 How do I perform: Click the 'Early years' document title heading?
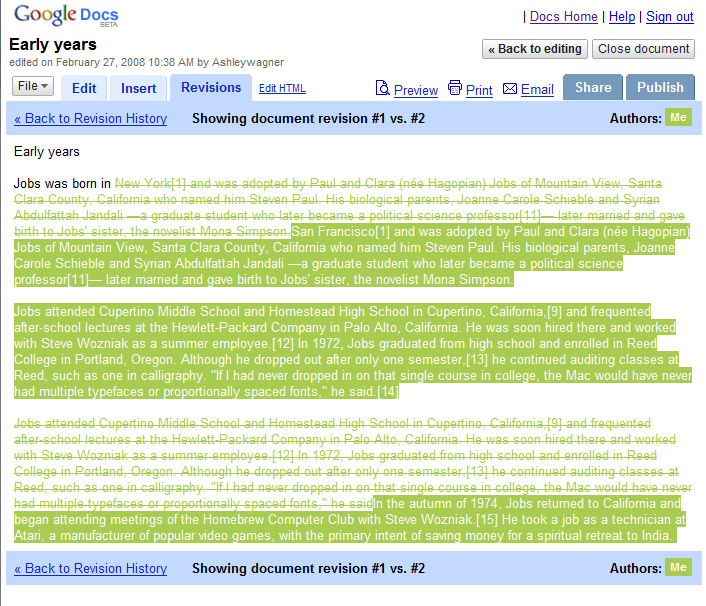click(53, 45)
